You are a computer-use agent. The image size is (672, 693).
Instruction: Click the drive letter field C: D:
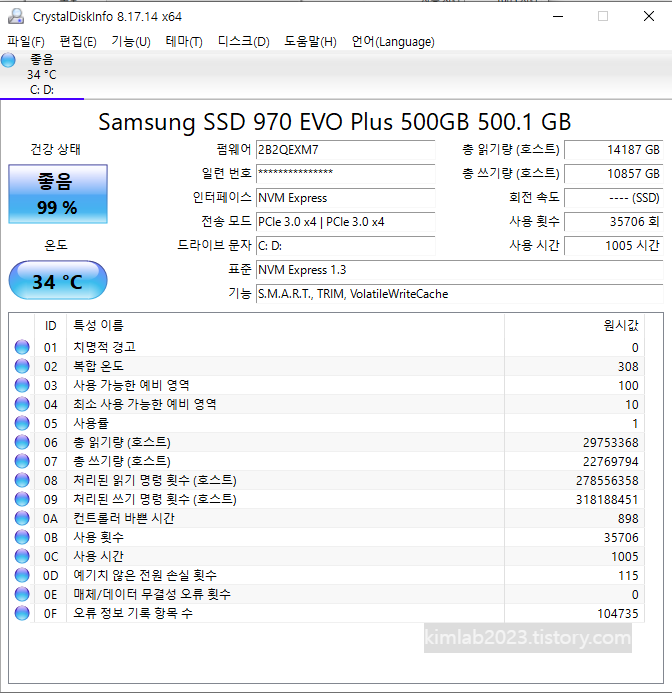(346, 246)
